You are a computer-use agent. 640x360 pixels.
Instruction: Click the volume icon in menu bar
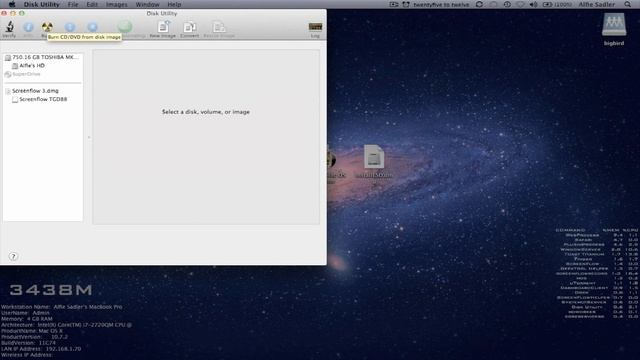point(533,4)
